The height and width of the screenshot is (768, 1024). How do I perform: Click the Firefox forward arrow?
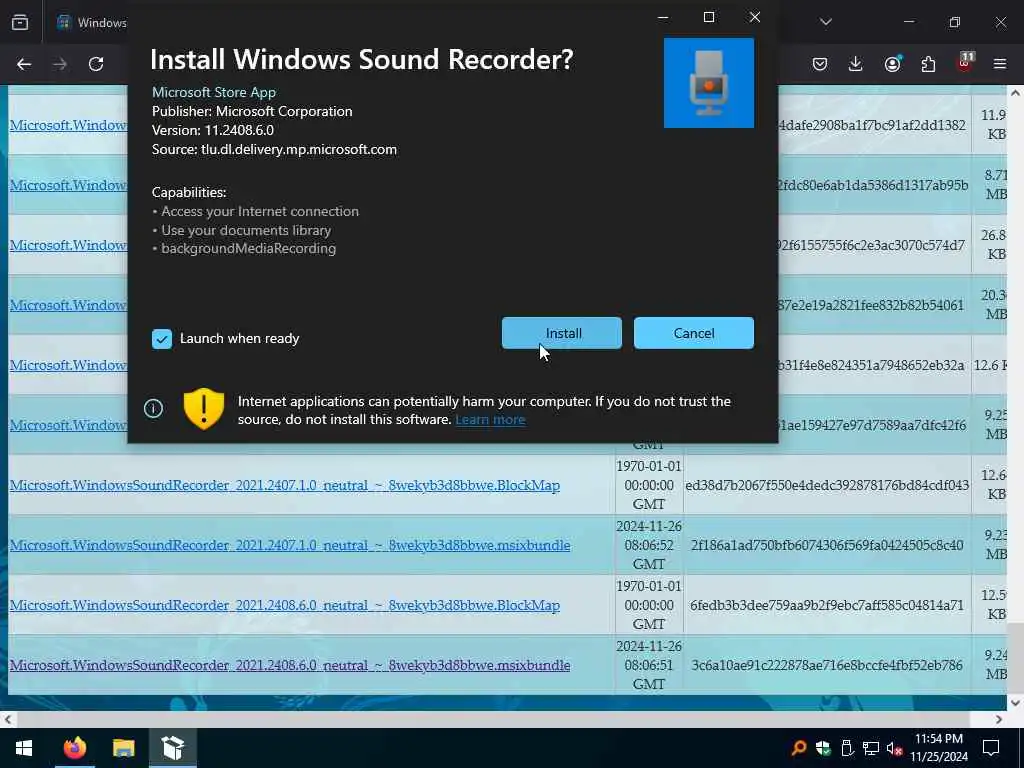60,64
